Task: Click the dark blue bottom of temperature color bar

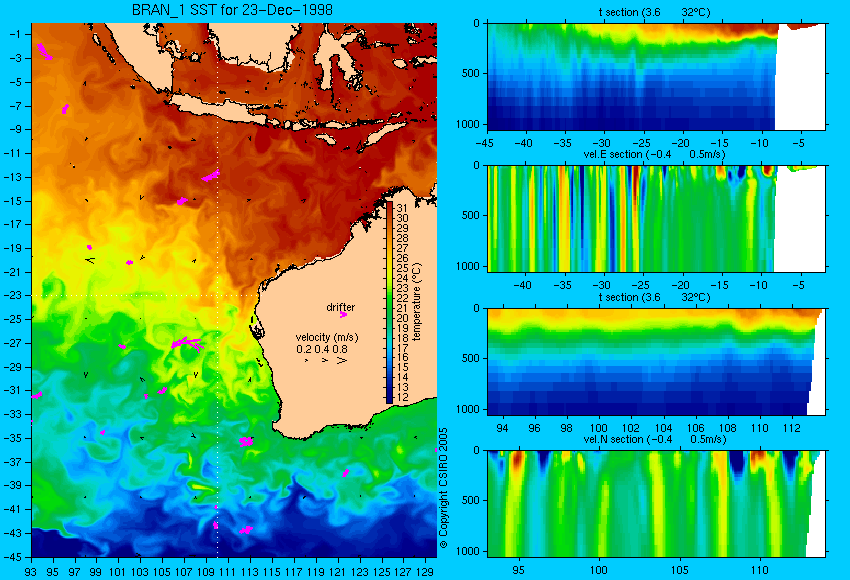Action: tap(389, 399)
